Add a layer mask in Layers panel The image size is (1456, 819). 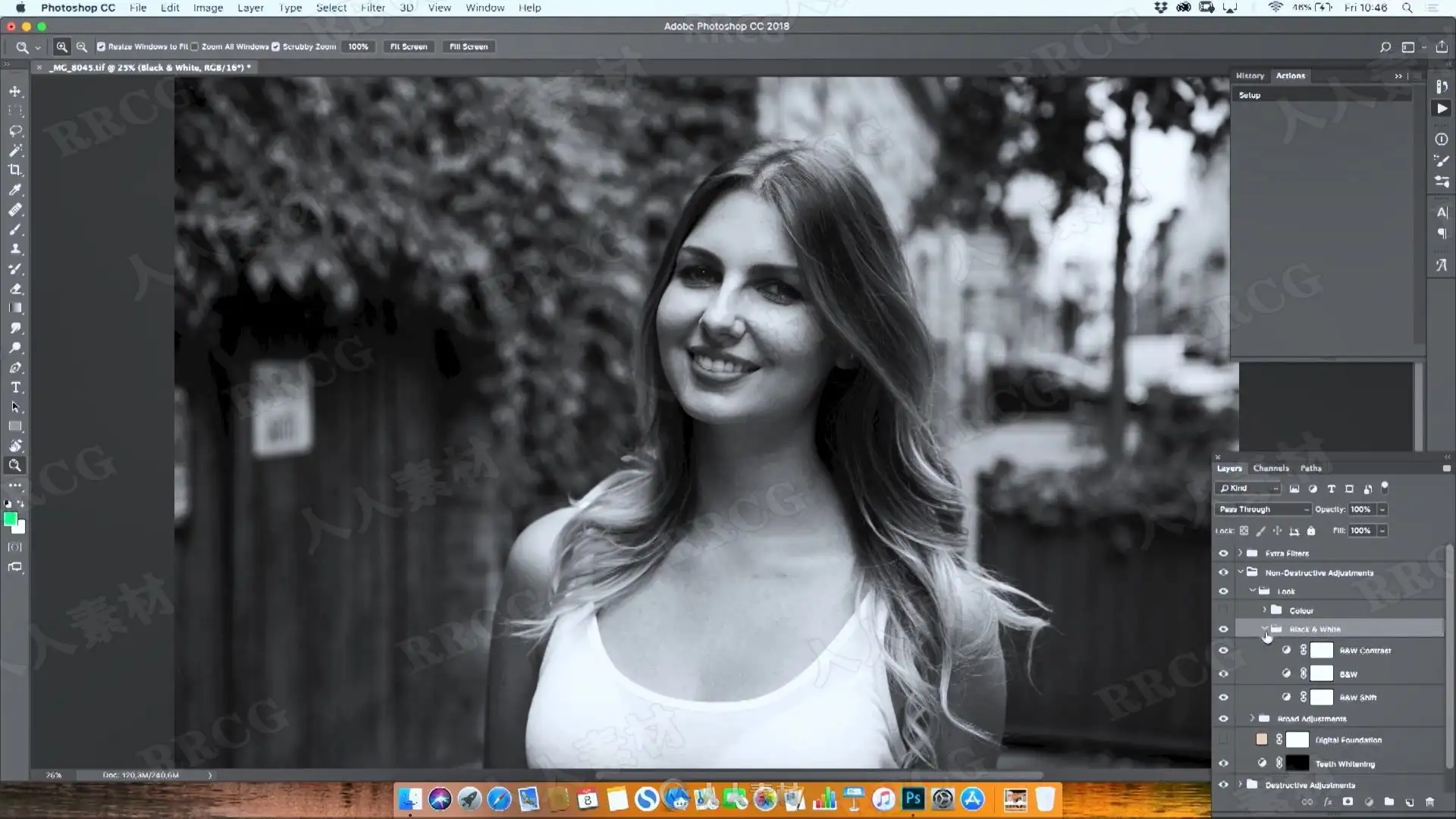tap(1348, 802)
